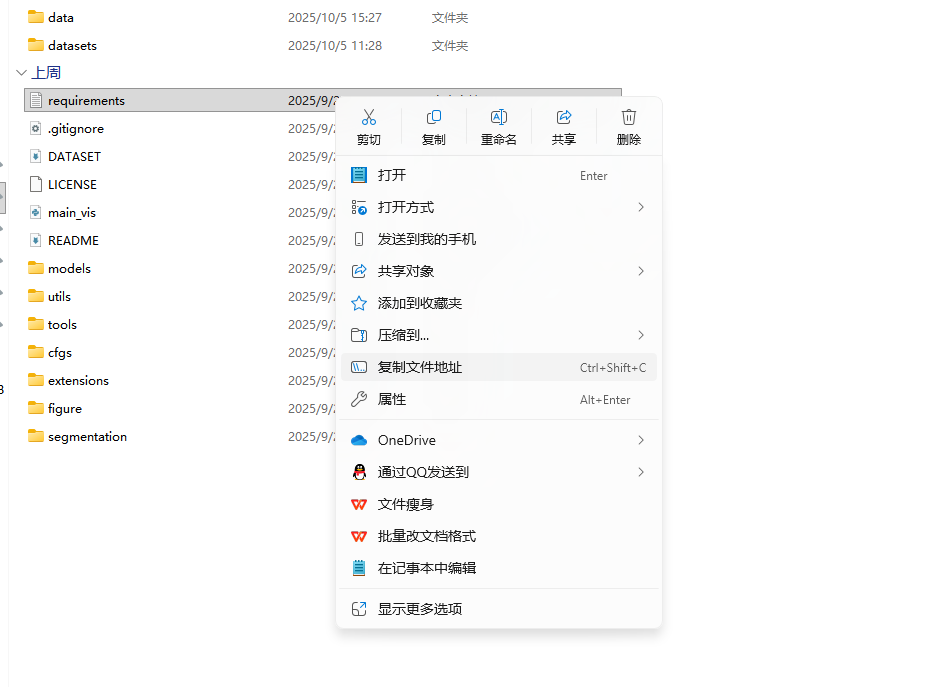
Task: Choose 在记事本中编辑 menu entry
Action: click(x=499, y=568)
